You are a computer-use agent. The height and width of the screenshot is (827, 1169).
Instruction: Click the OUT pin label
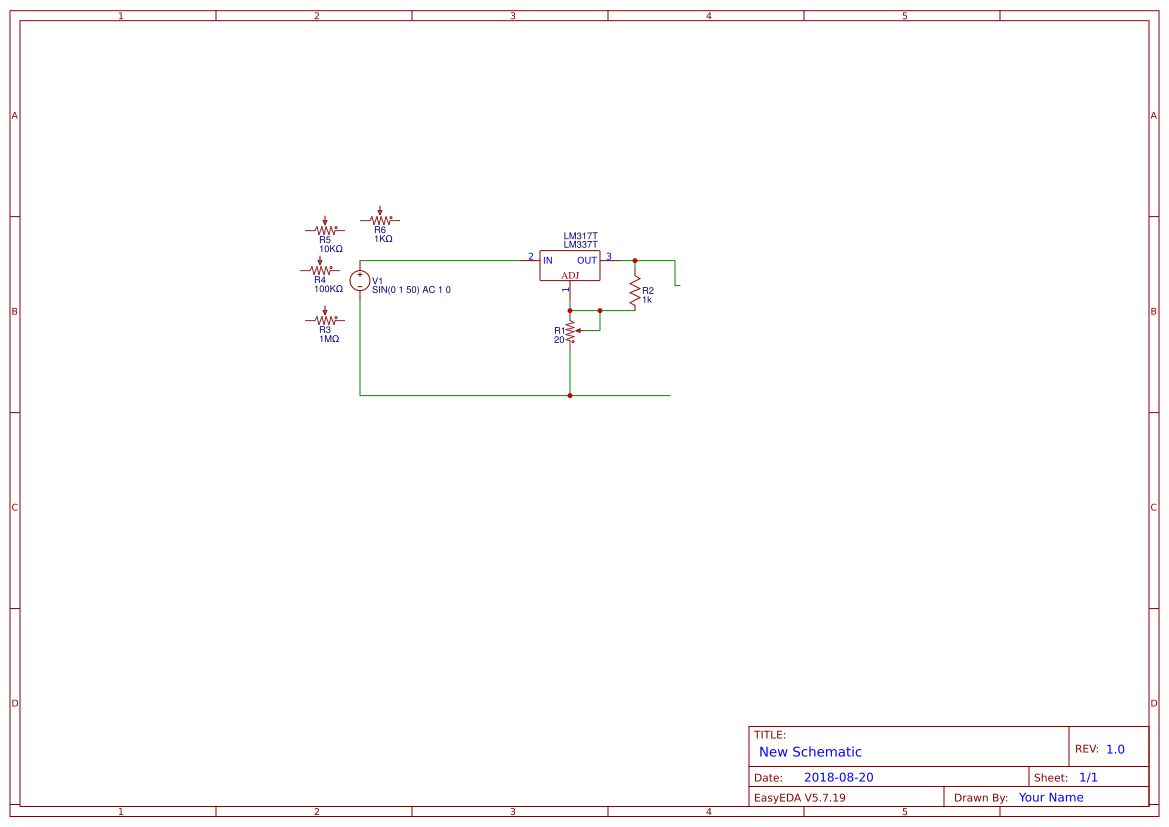587,260
